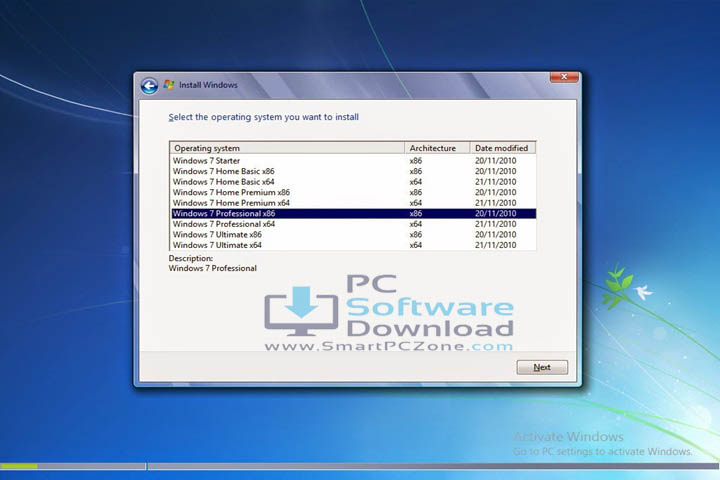The height and width of the screenshot is (480, 720).
Task: Click the Install Windows title text
Action: (208, 85)
